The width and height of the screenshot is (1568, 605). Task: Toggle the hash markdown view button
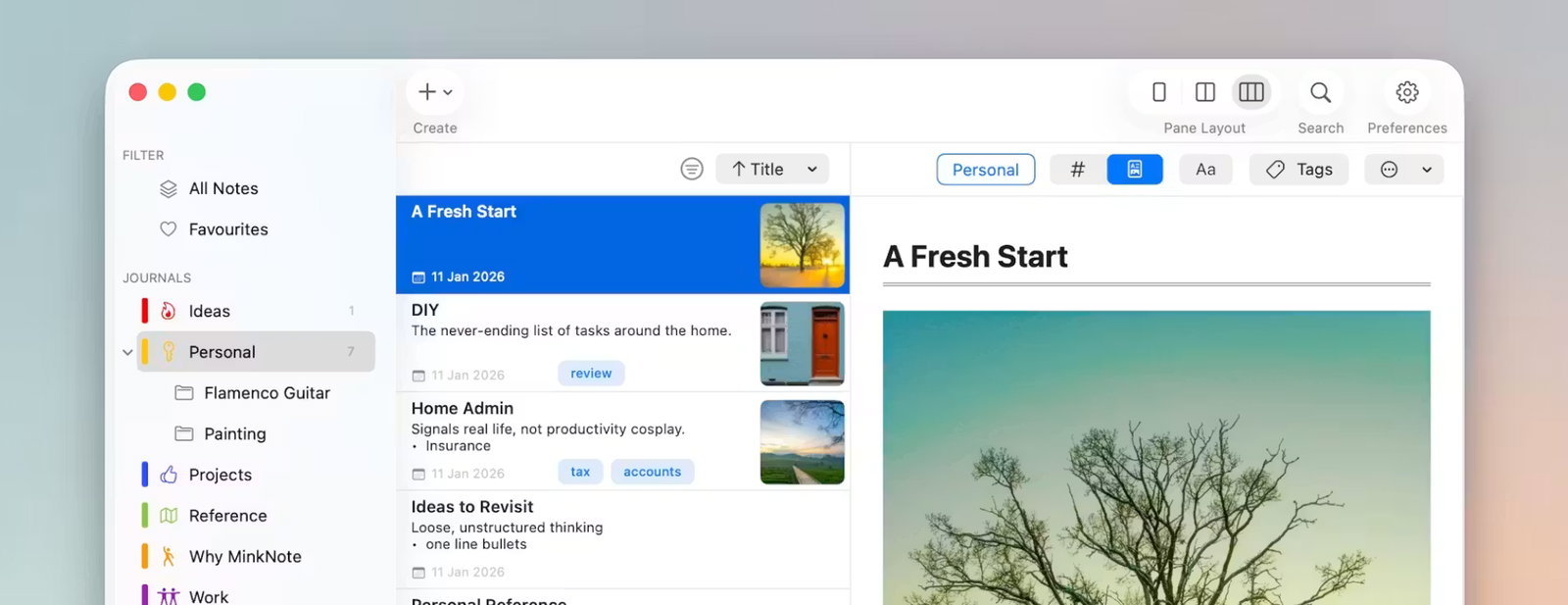pos(1078,170)
